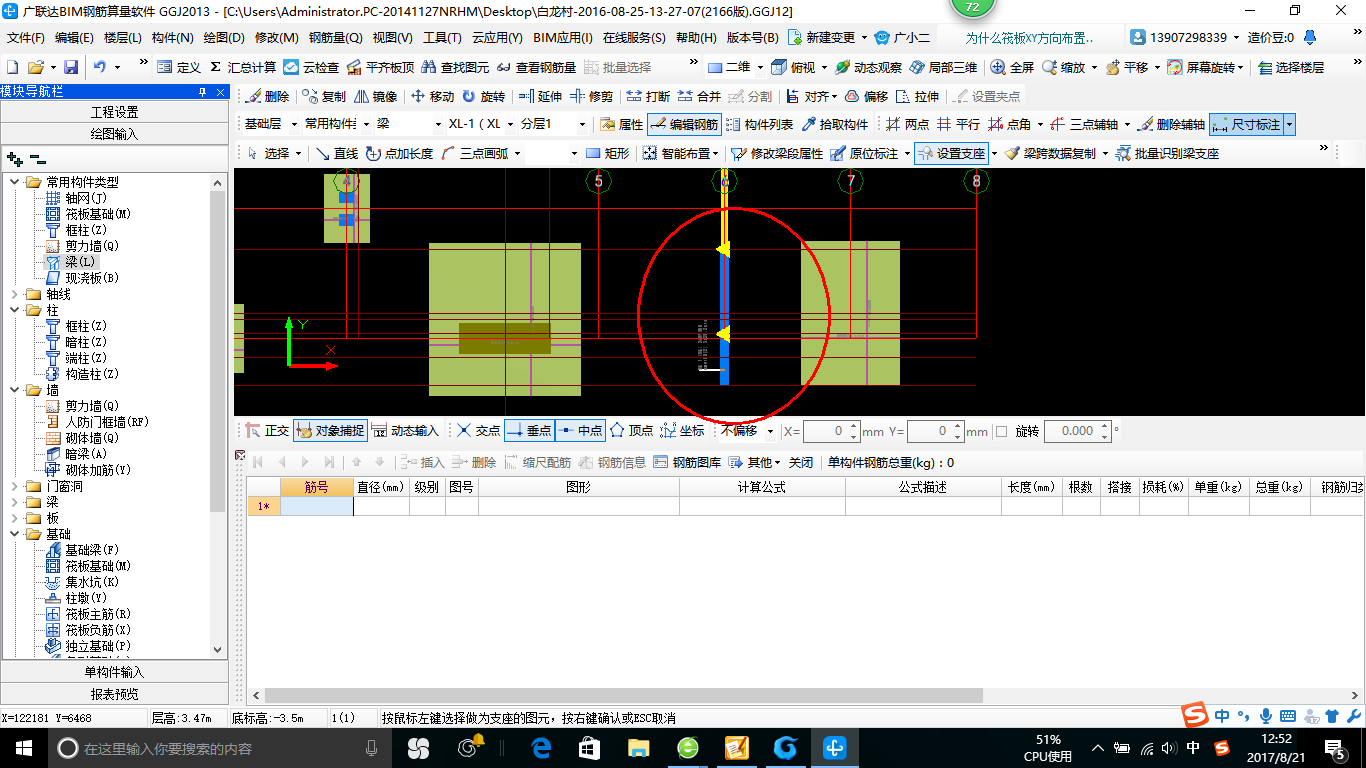Click 设置支座 (set support) tool
The height and width of the screenshot is (768, 1366).
click(x=951, y=153)
